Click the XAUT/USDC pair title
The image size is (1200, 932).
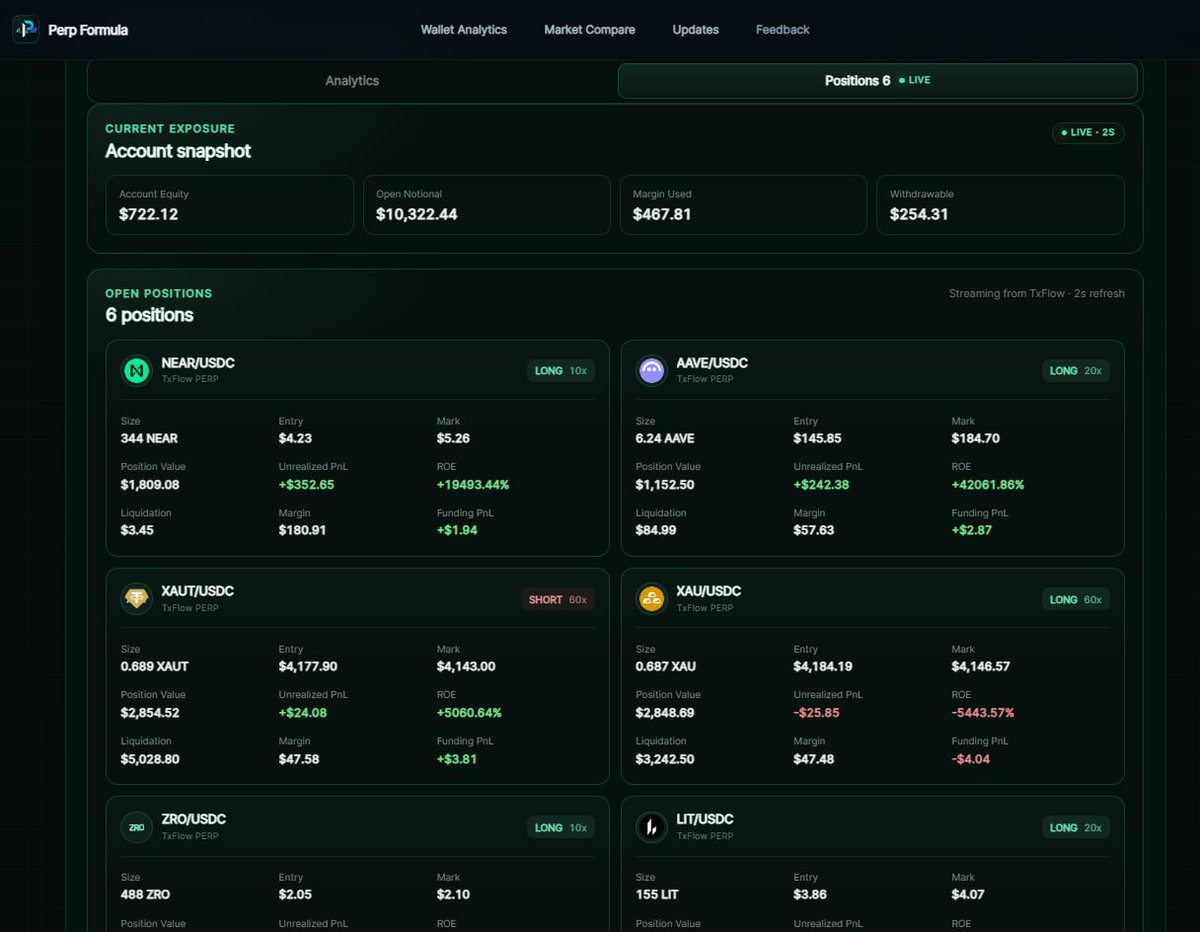point(197,591)
